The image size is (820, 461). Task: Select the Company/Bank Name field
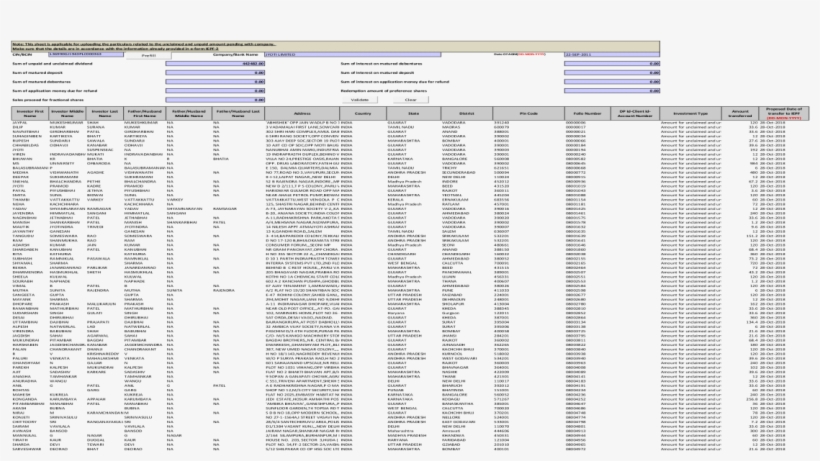(x=352, y=54)
